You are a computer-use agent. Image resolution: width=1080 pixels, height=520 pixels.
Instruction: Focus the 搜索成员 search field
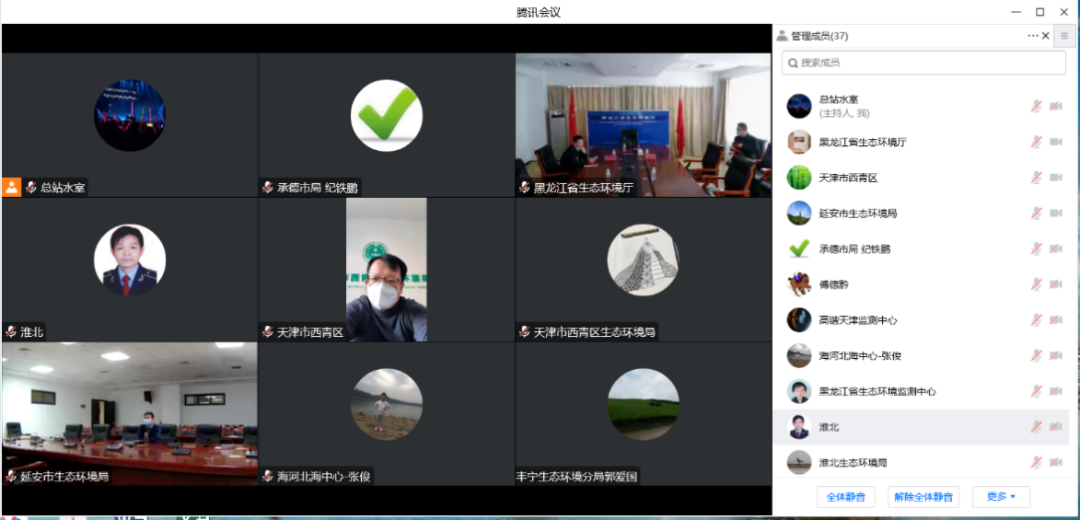pos(924,63)
